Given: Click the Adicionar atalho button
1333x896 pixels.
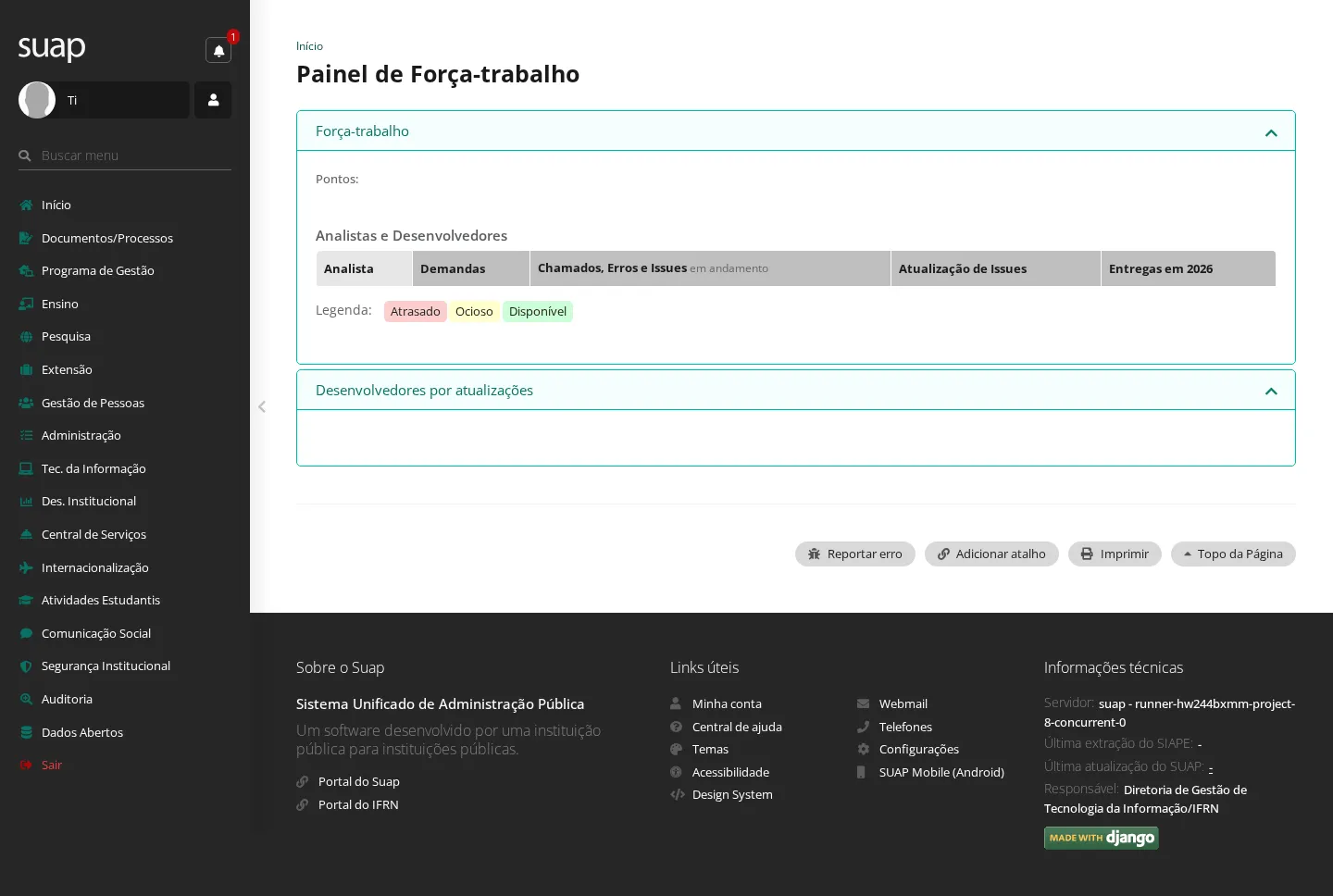Looking at the screenshot, I should (x=991, y=554).
